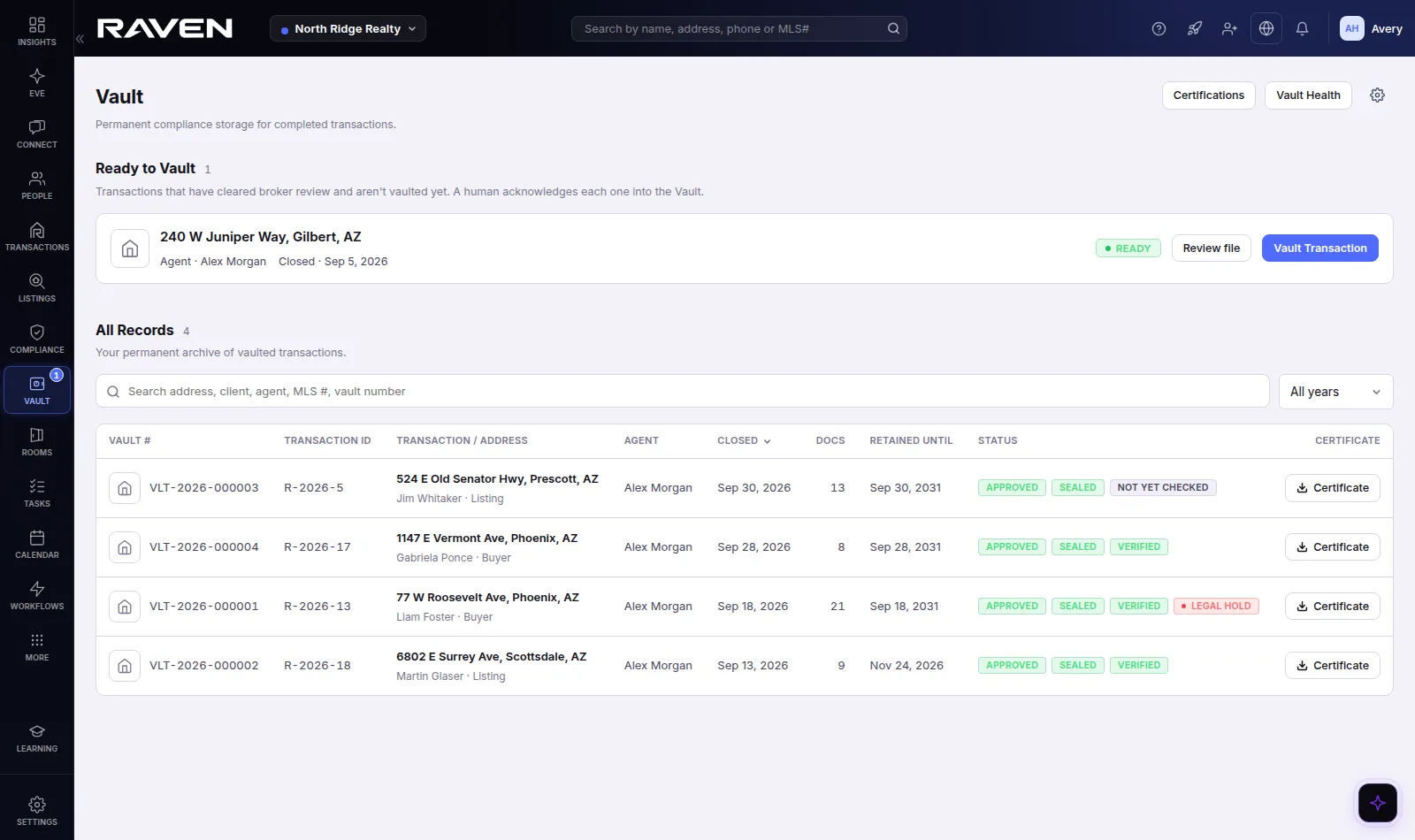
Task: Click the records search input
Action: click(x=682, y=392)
